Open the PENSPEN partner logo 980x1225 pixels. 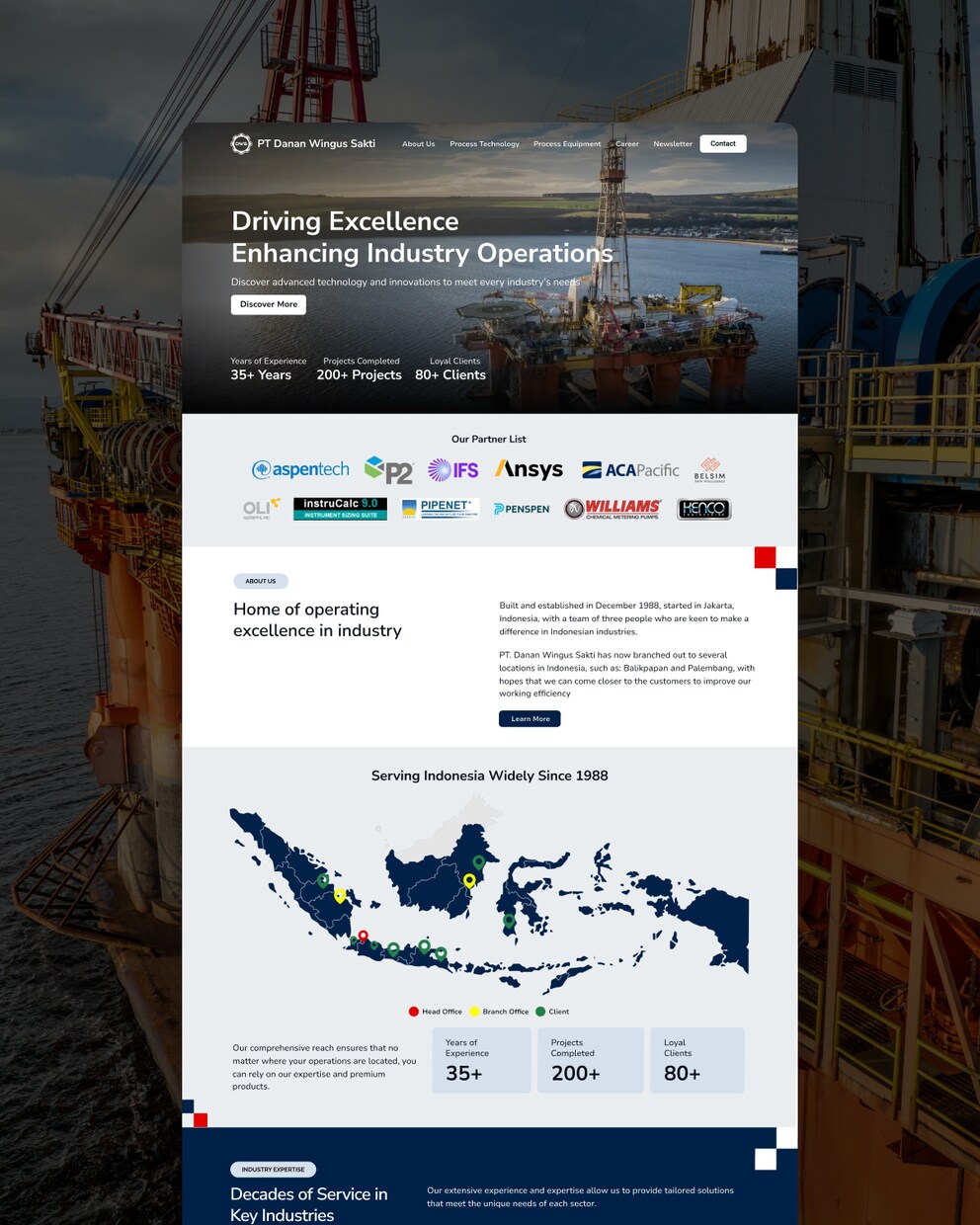click(522, 509)
